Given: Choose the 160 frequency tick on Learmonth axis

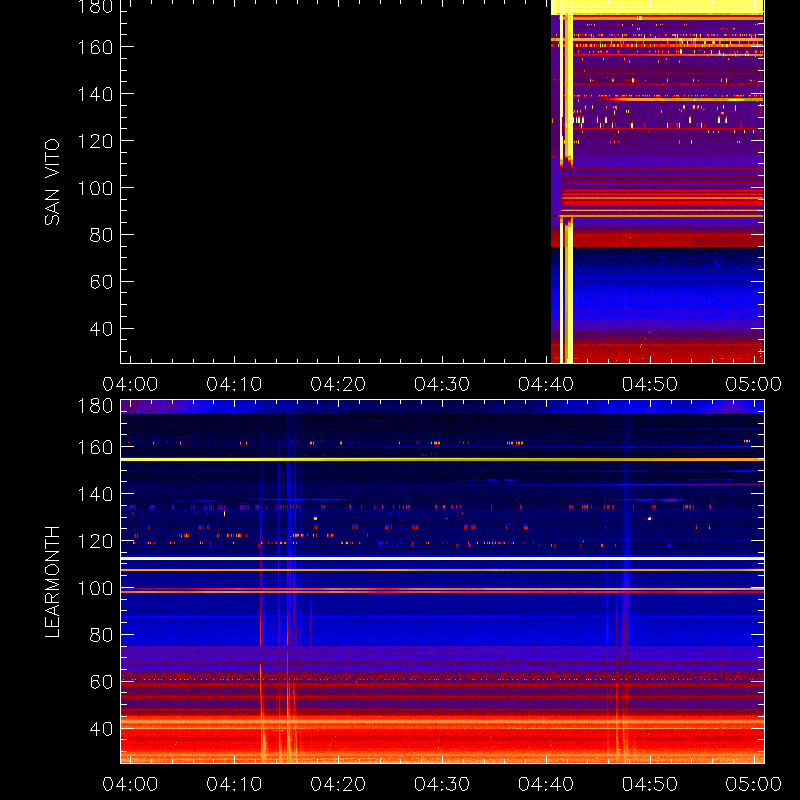Looking at the screenshot, I should (95, 447).
